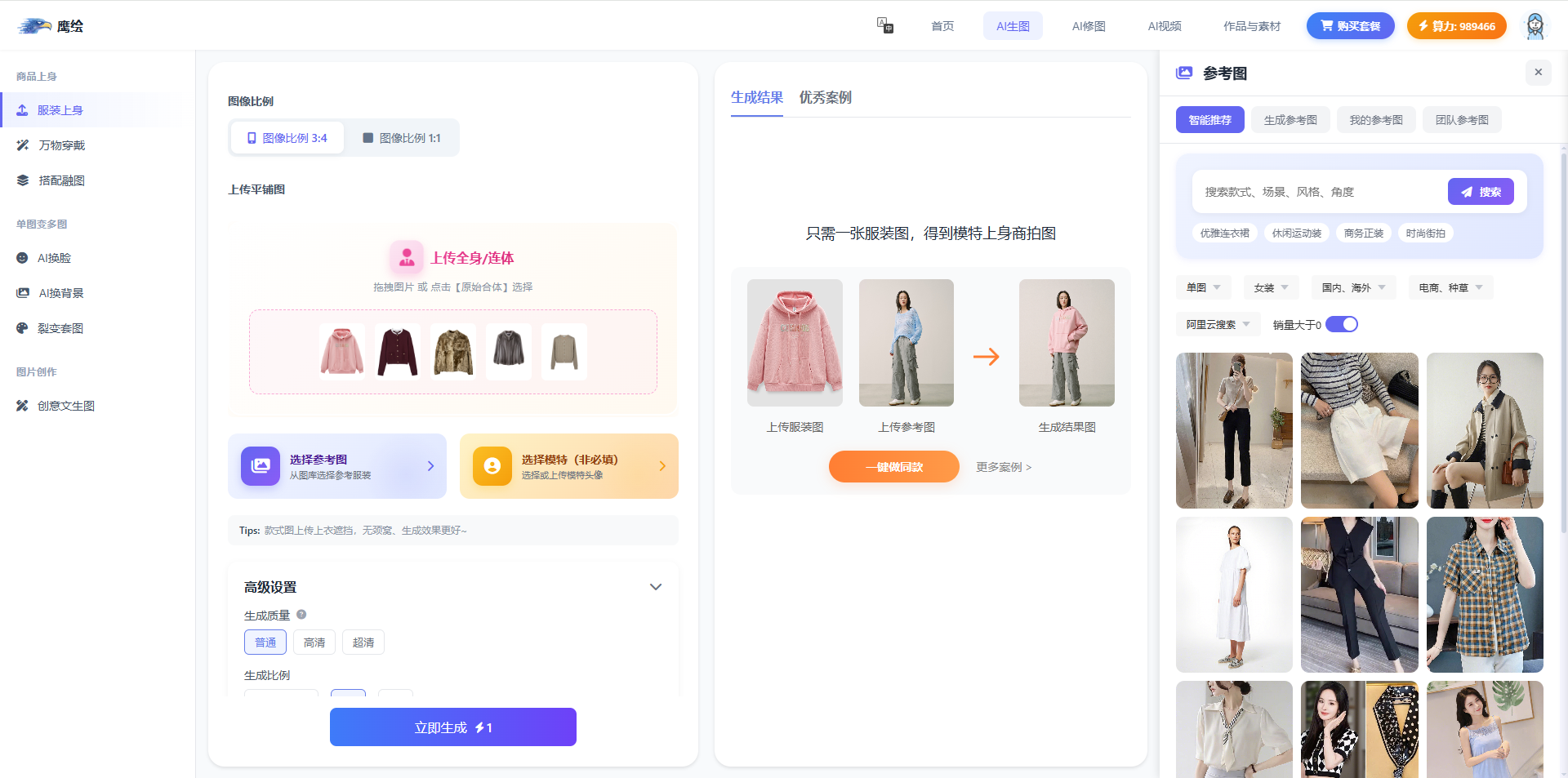Image resolution: width=1568 pixels, height=778 pixels.
Task: Click the 创意文生图 sidebar icon
Action: pos(22,406)
